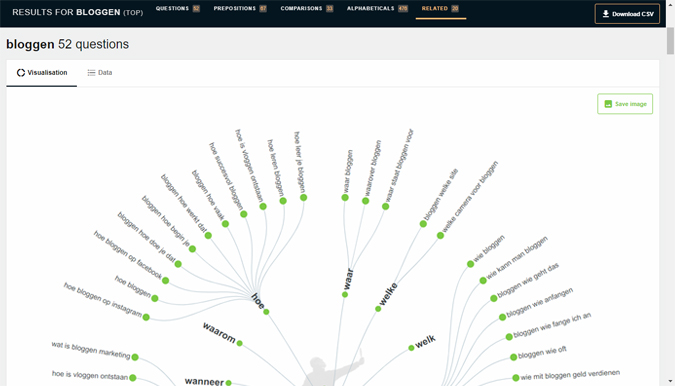Go to the Comparisons section
Image resolution: width=675 pixels, height=386 pixels.
[x=307, y=9]
